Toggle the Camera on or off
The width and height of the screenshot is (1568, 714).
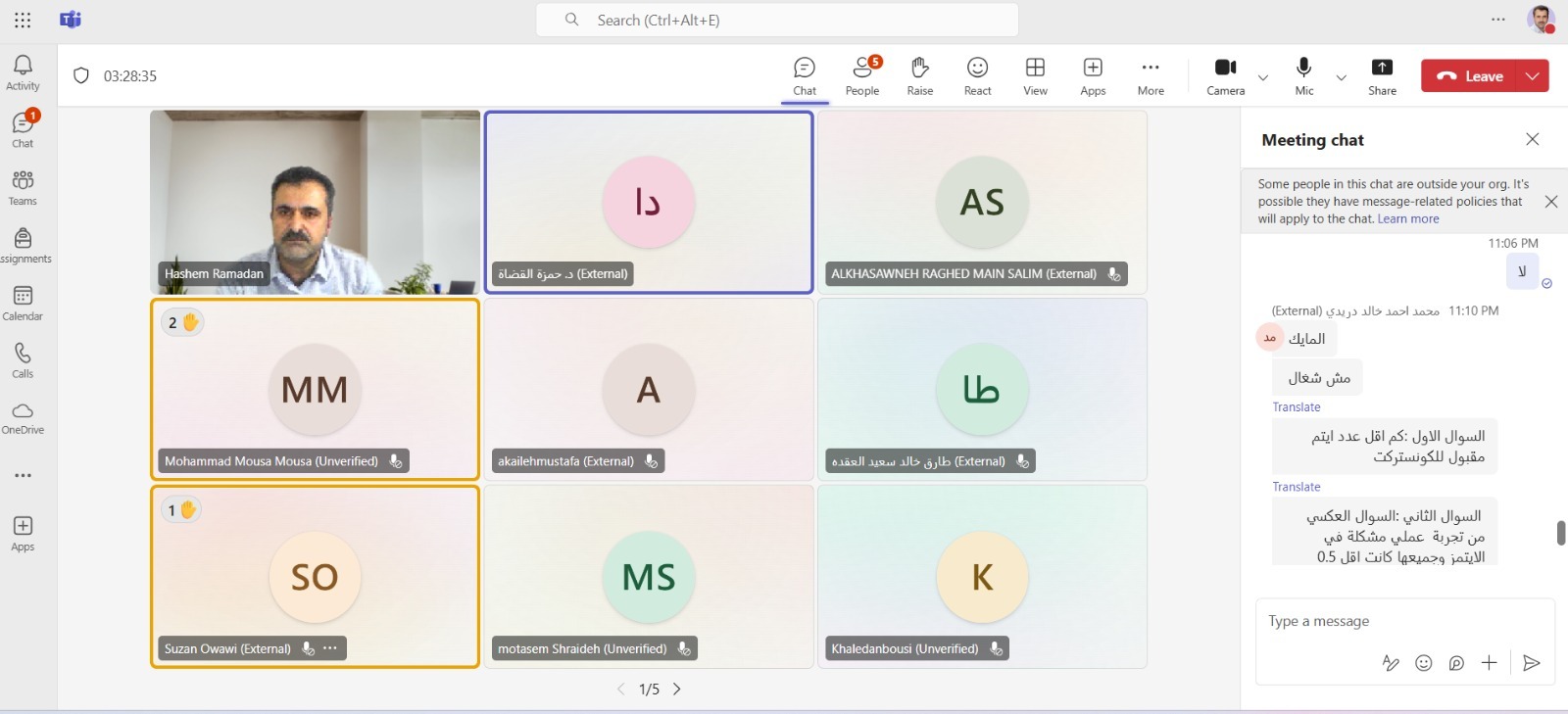(1225, 75)
